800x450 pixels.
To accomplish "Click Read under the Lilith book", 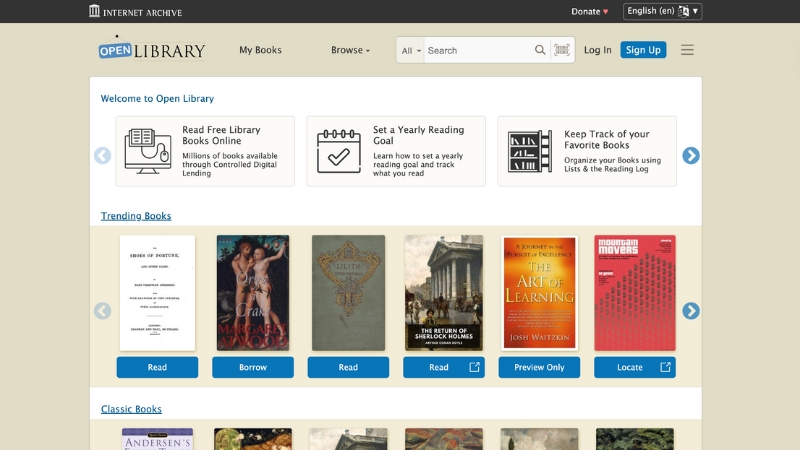I will 348,367.
